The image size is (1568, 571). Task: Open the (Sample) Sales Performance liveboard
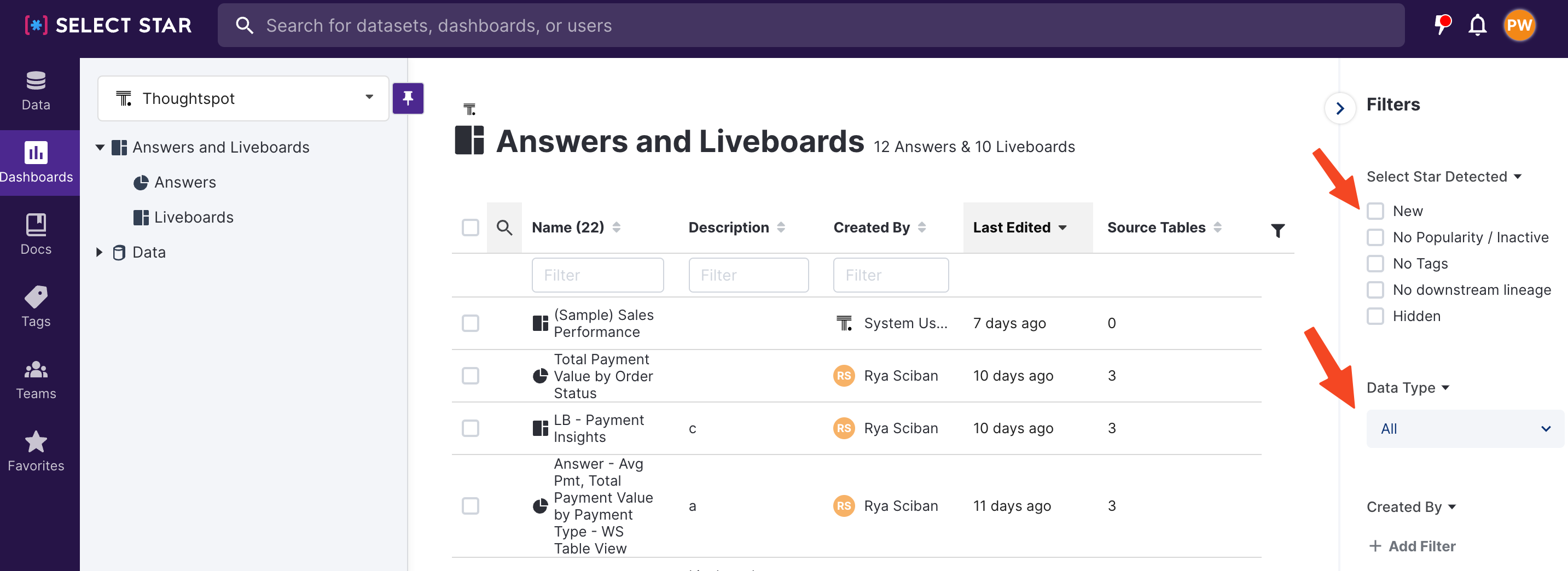602,323
